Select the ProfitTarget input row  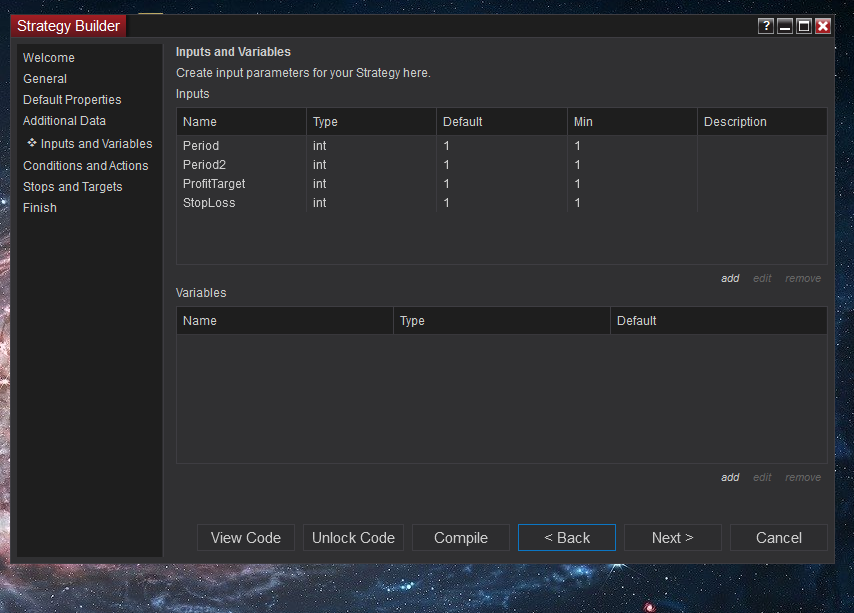(502, 184)
